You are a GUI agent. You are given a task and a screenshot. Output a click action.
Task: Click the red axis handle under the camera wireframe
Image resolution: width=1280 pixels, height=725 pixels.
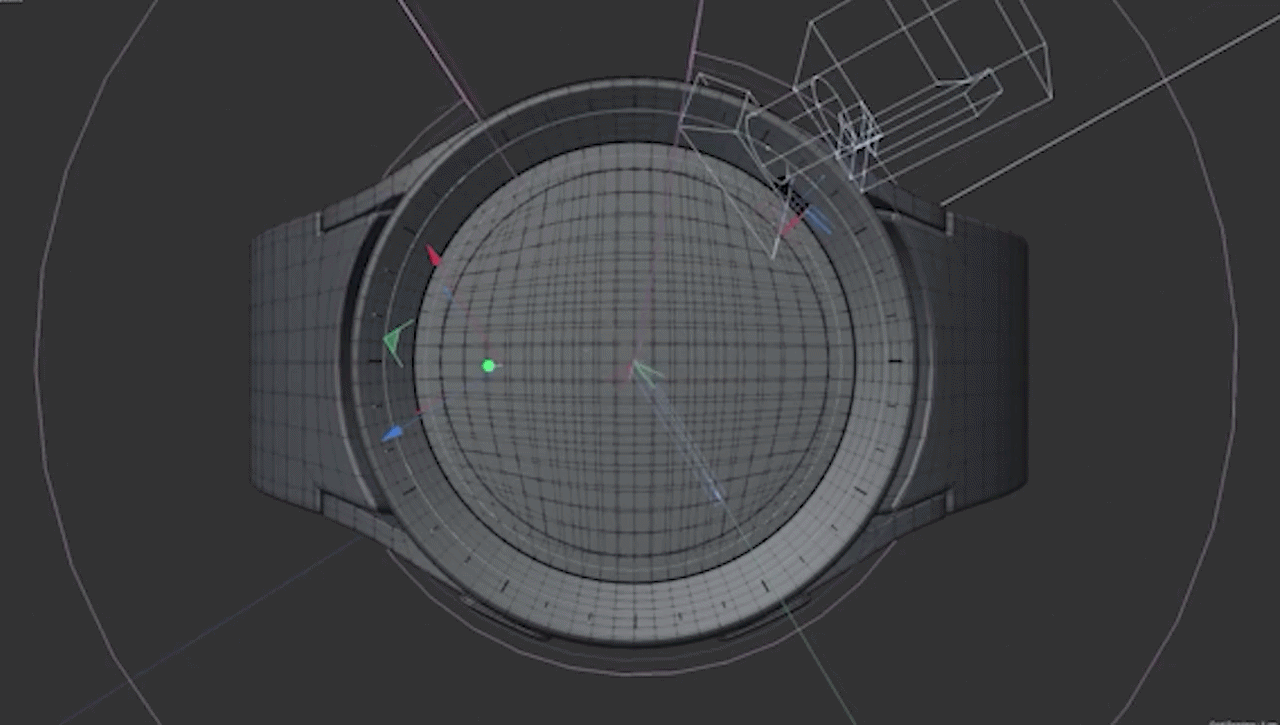point(790,226)
